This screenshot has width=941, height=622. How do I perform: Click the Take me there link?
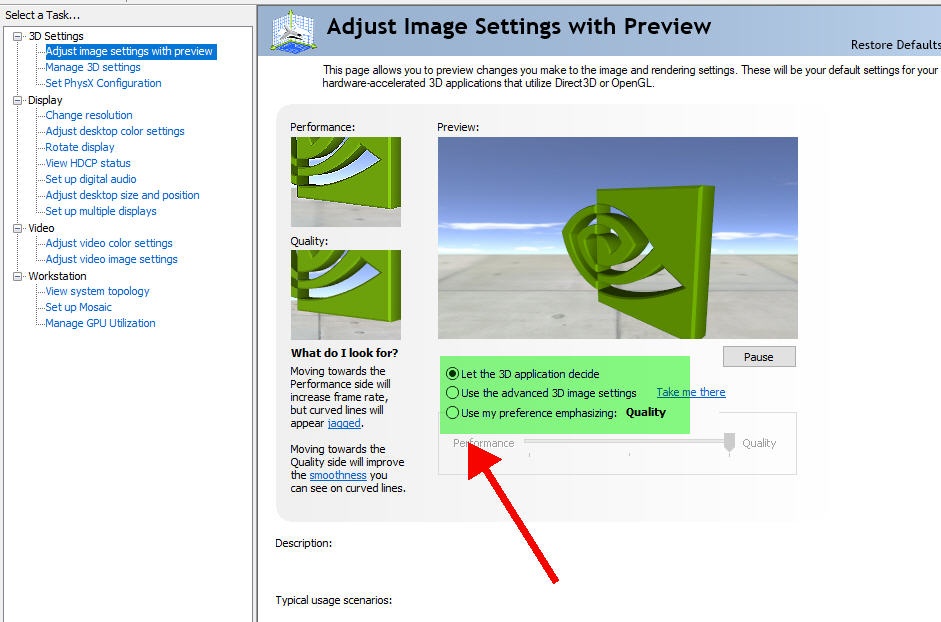point(691,392)
